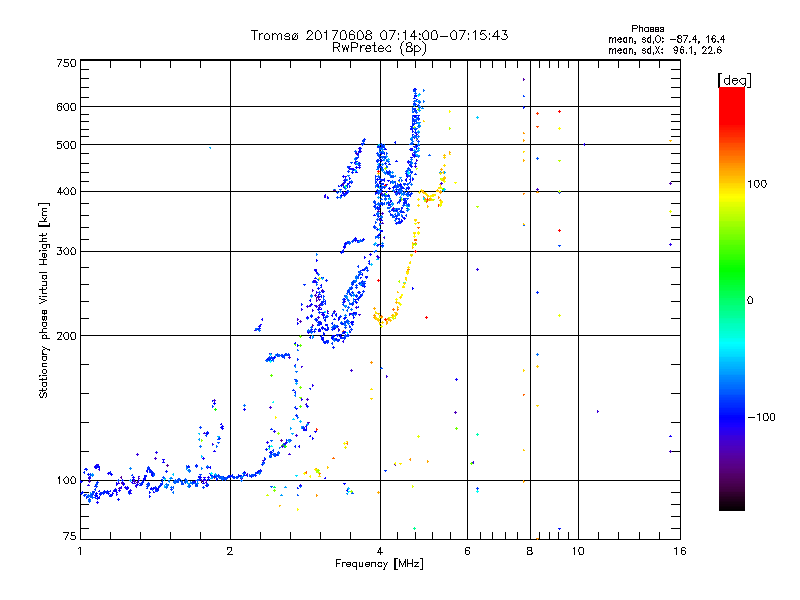800x600 pixels.
Task: Click the colorbar tick label '100'
Action: tap(757, 184)
